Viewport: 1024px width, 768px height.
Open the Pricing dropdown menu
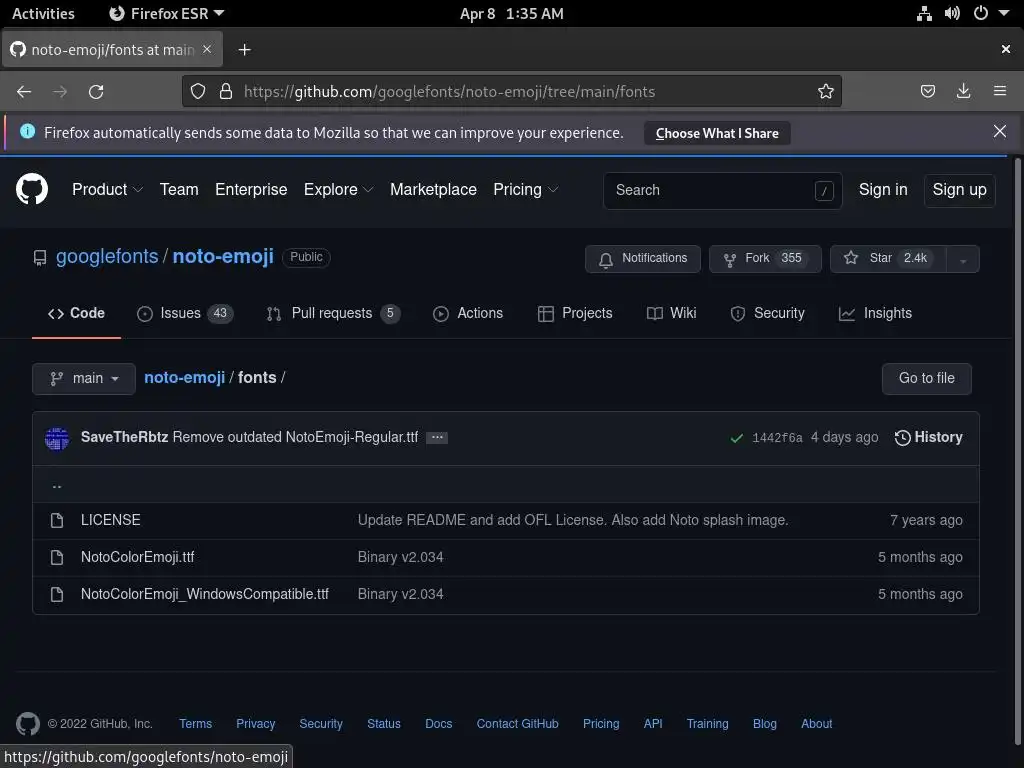526,189
